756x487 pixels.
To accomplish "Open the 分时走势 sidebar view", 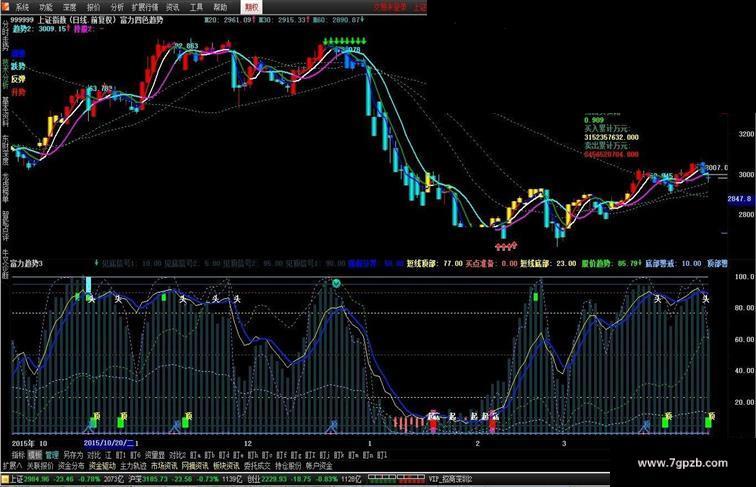I will point(5,38).
